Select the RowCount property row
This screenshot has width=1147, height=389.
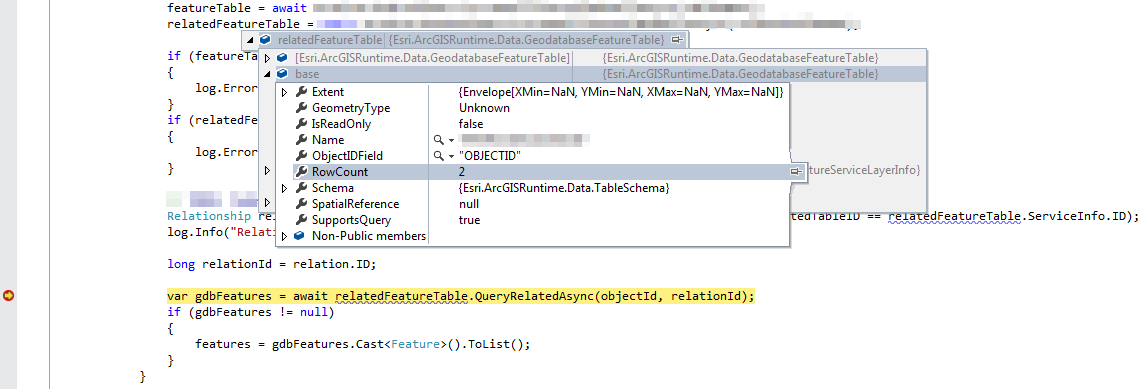click(541, 172)
